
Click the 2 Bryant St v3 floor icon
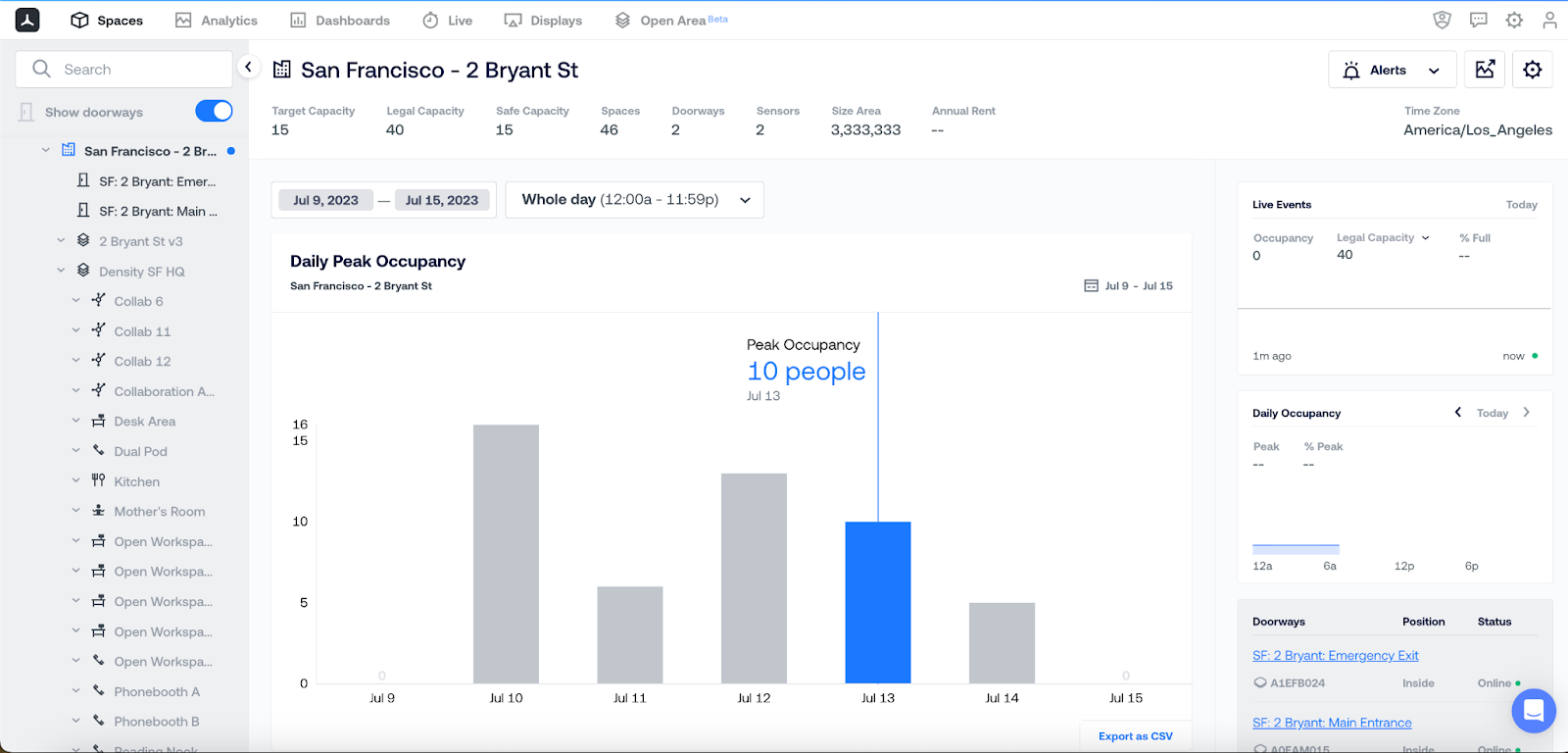[83, 240]
